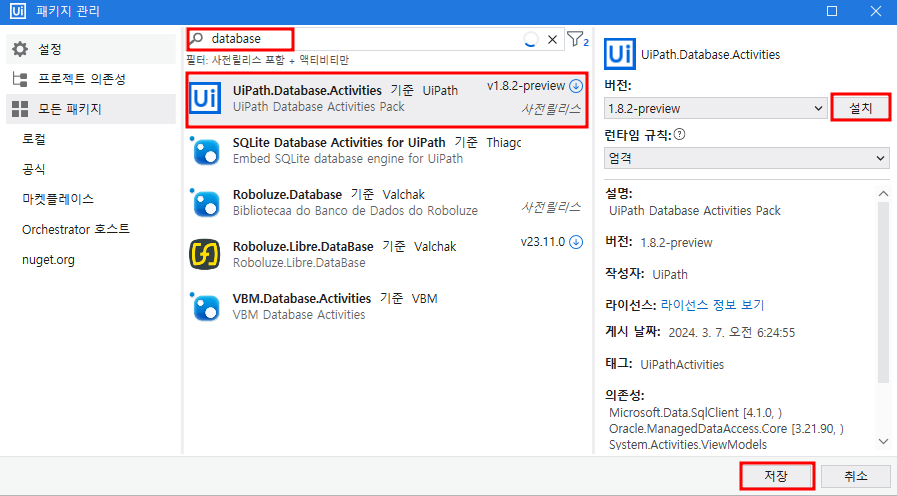Select the 마켓플레이스 package source
Image resolution: width=897 pixels, height=496 pixels.
pos(58,199)
